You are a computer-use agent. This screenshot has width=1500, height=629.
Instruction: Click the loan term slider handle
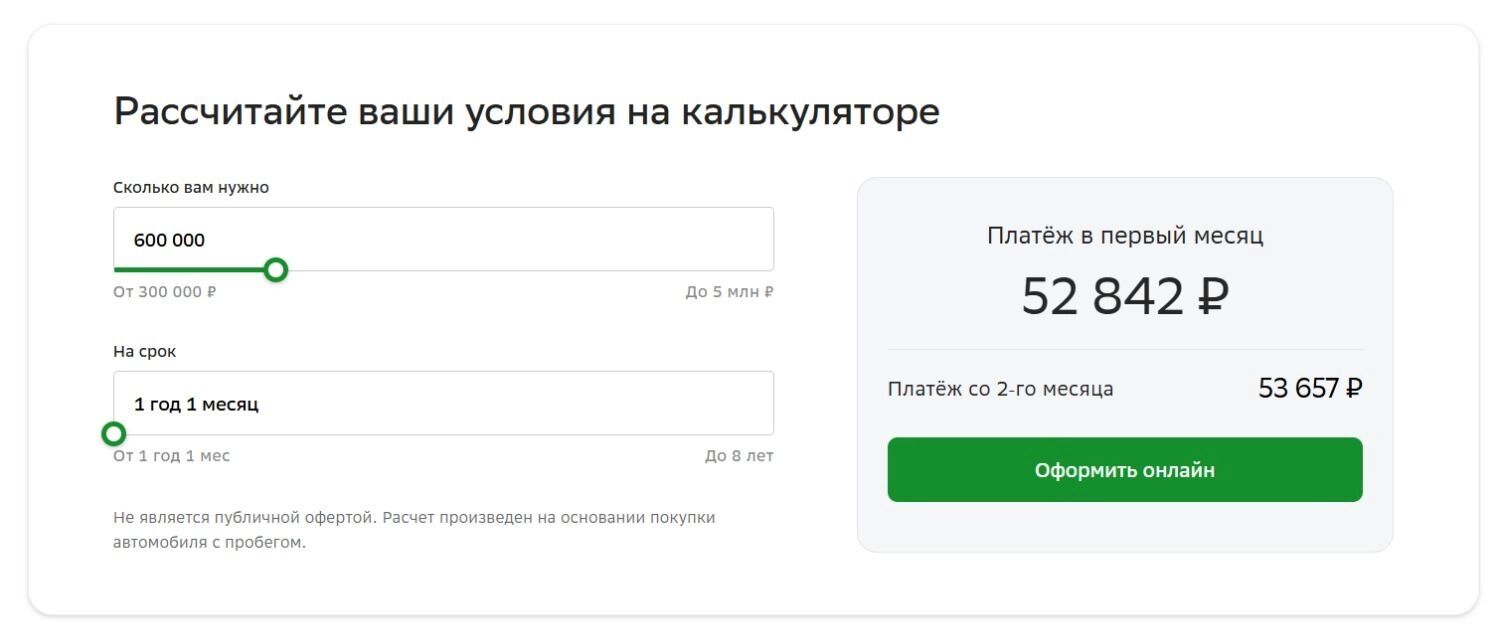(x=114, y=433)
